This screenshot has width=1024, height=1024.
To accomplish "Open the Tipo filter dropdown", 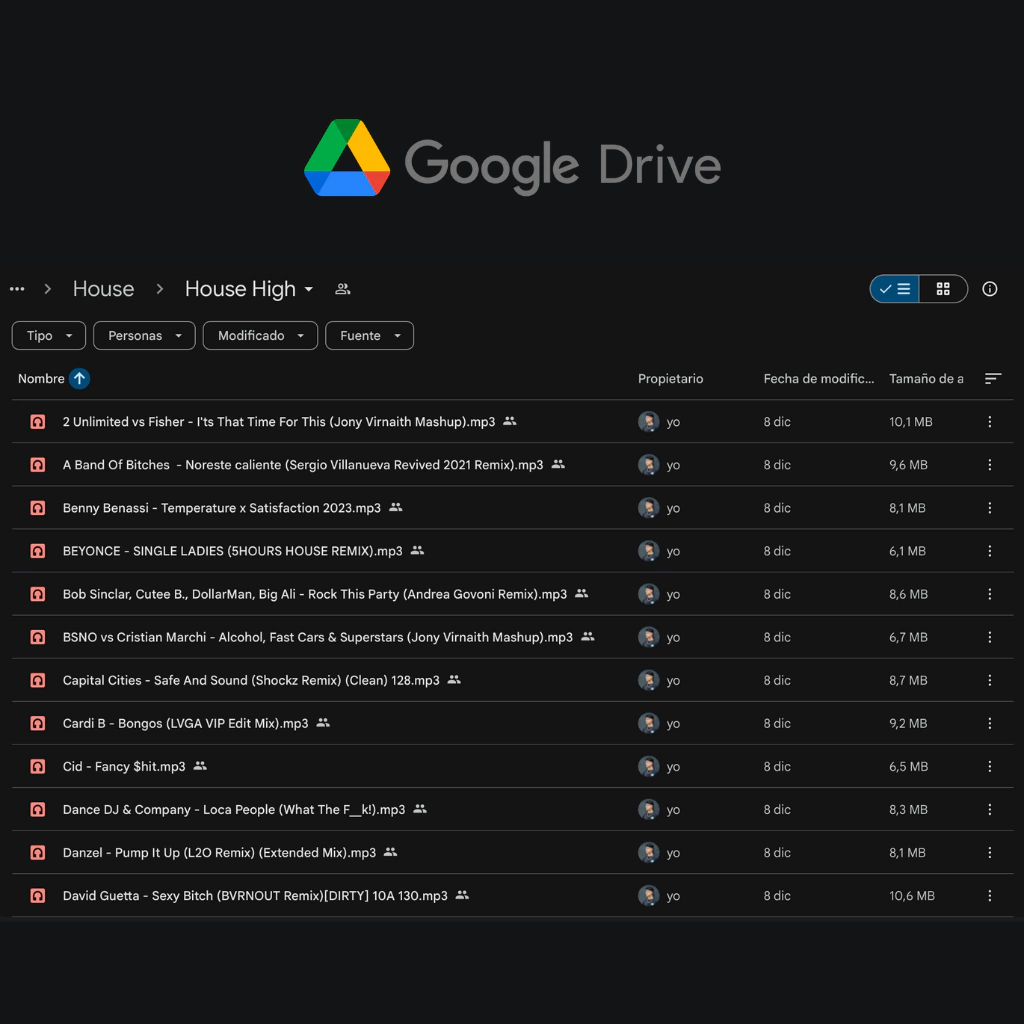I will click(49, 336).
